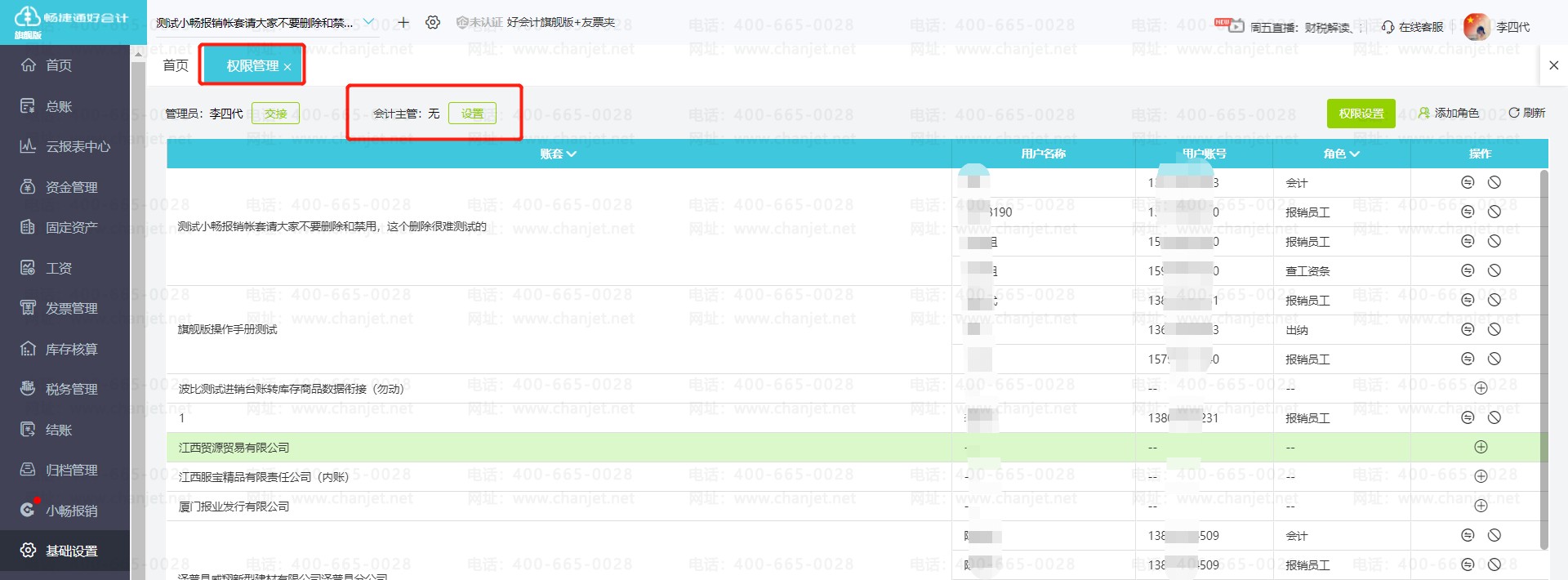The width and height of the screenshot is (1568, 580).
Task: Click the plus icon to add account set
Action: pos(403,23)
